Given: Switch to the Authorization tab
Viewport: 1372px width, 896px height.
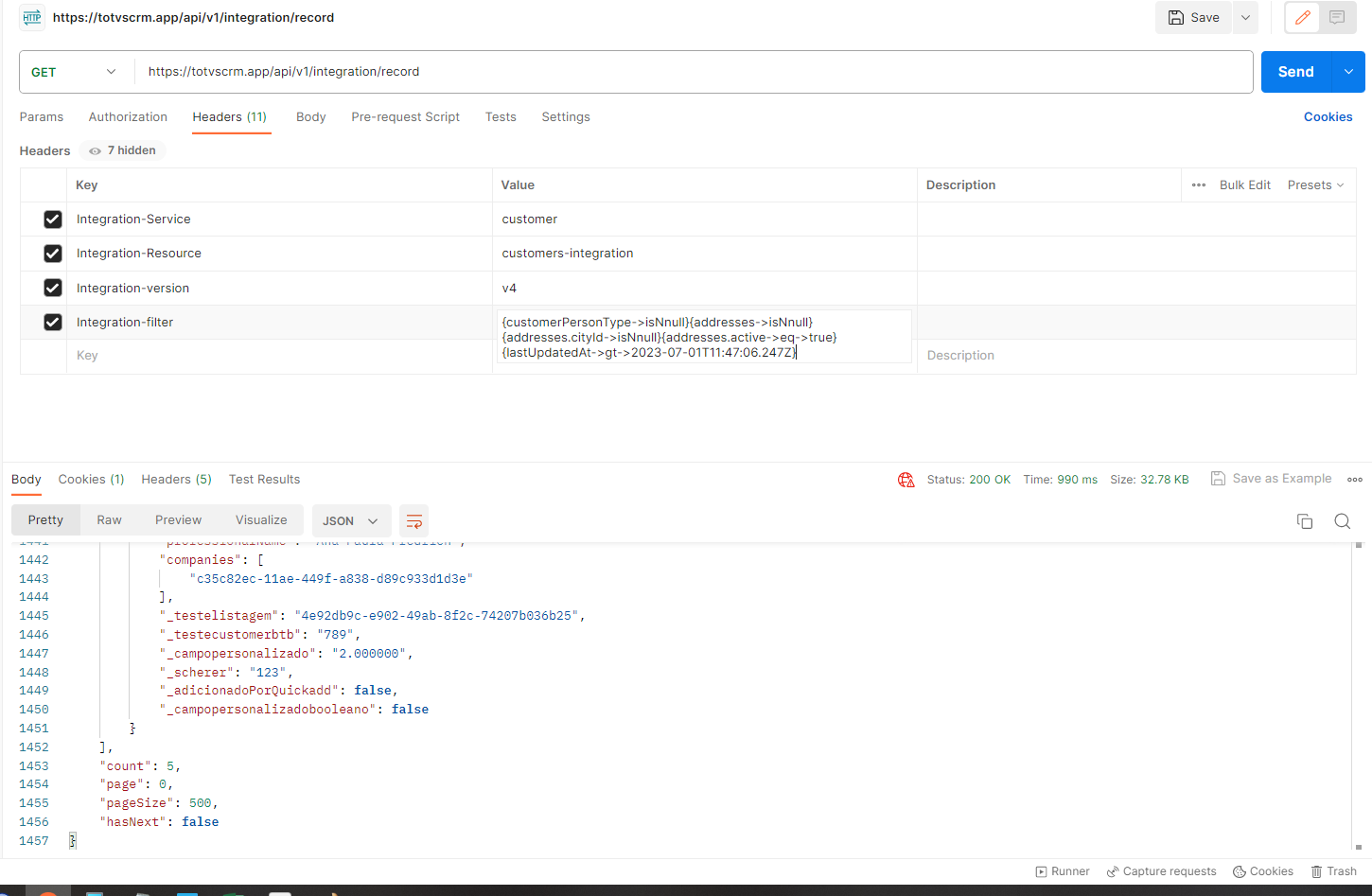Looking at the screenshot, I should [128, 117].
